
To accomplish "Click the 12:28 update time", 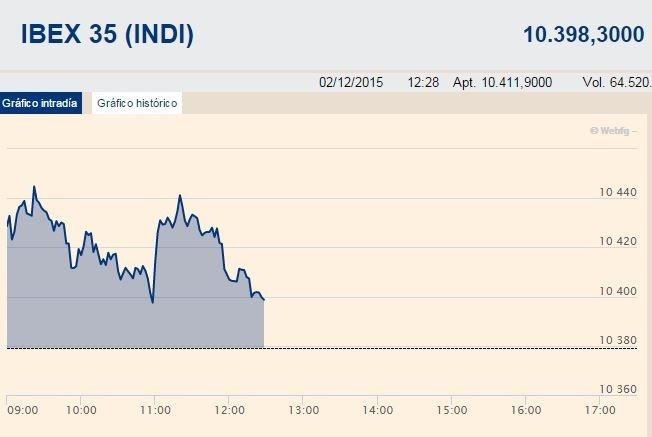I will point(423,82).
